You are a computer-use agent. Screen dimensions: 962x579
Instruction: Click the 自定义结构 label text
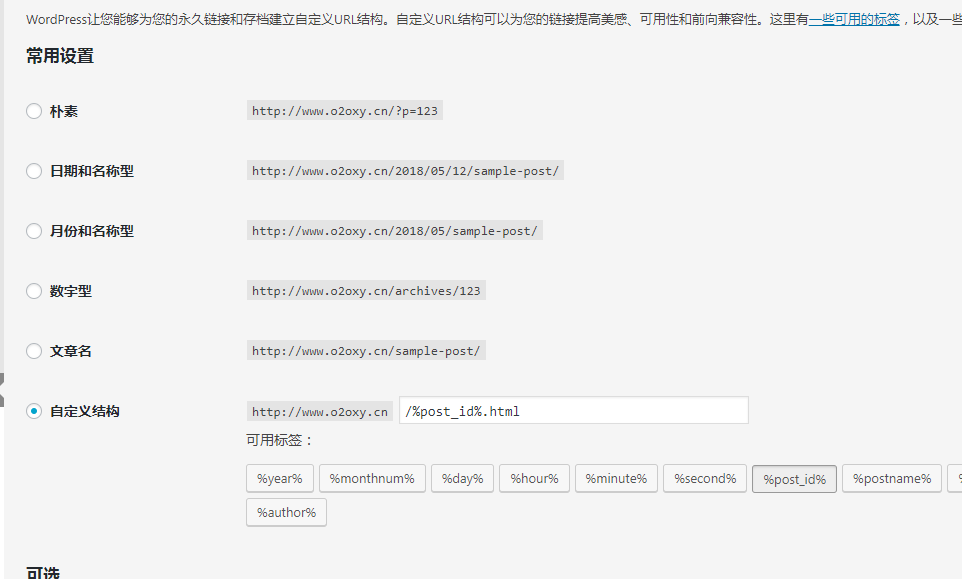point(85,411)
